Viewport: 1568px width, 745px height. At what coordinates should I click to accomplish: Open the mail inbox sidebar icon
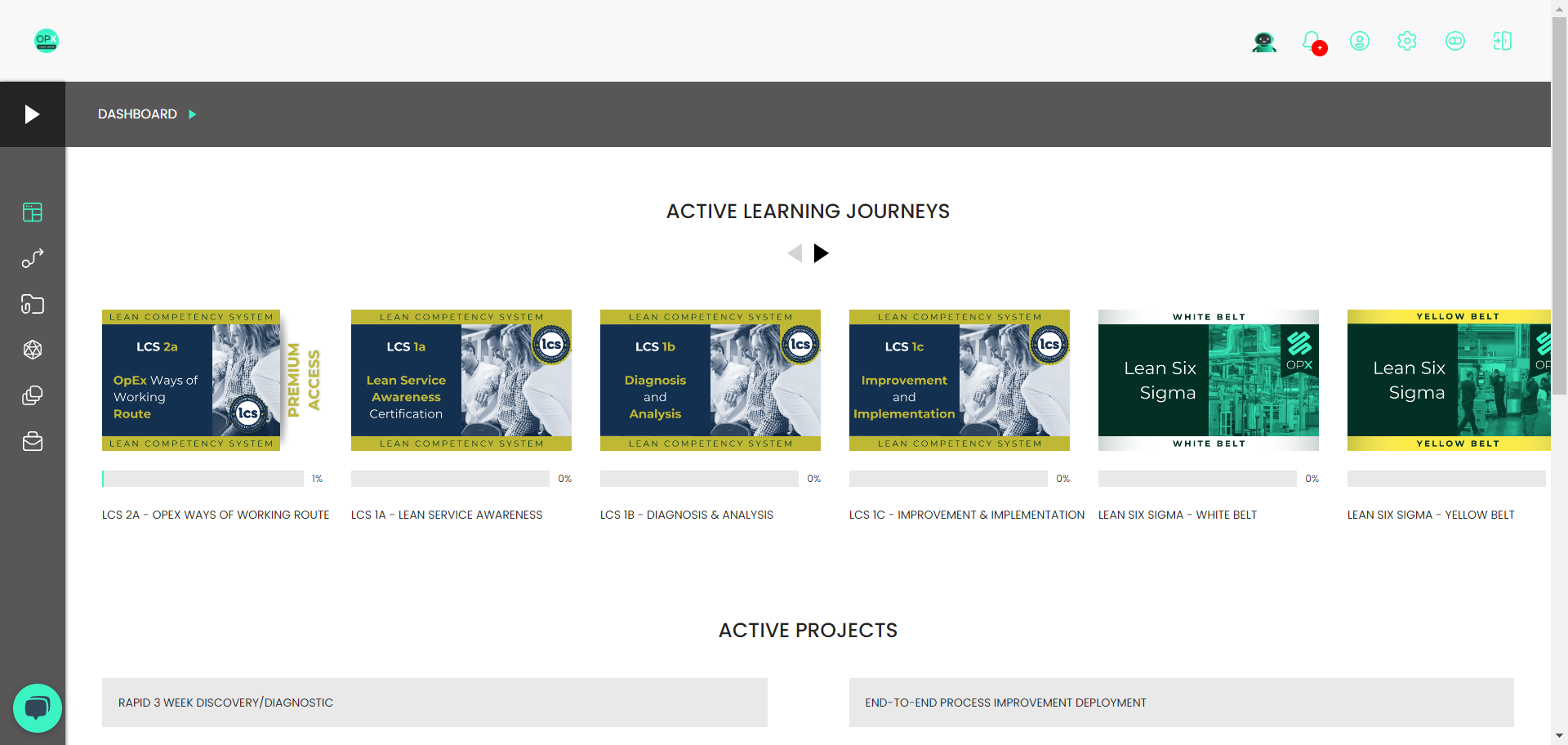click(x=33, y=442)
